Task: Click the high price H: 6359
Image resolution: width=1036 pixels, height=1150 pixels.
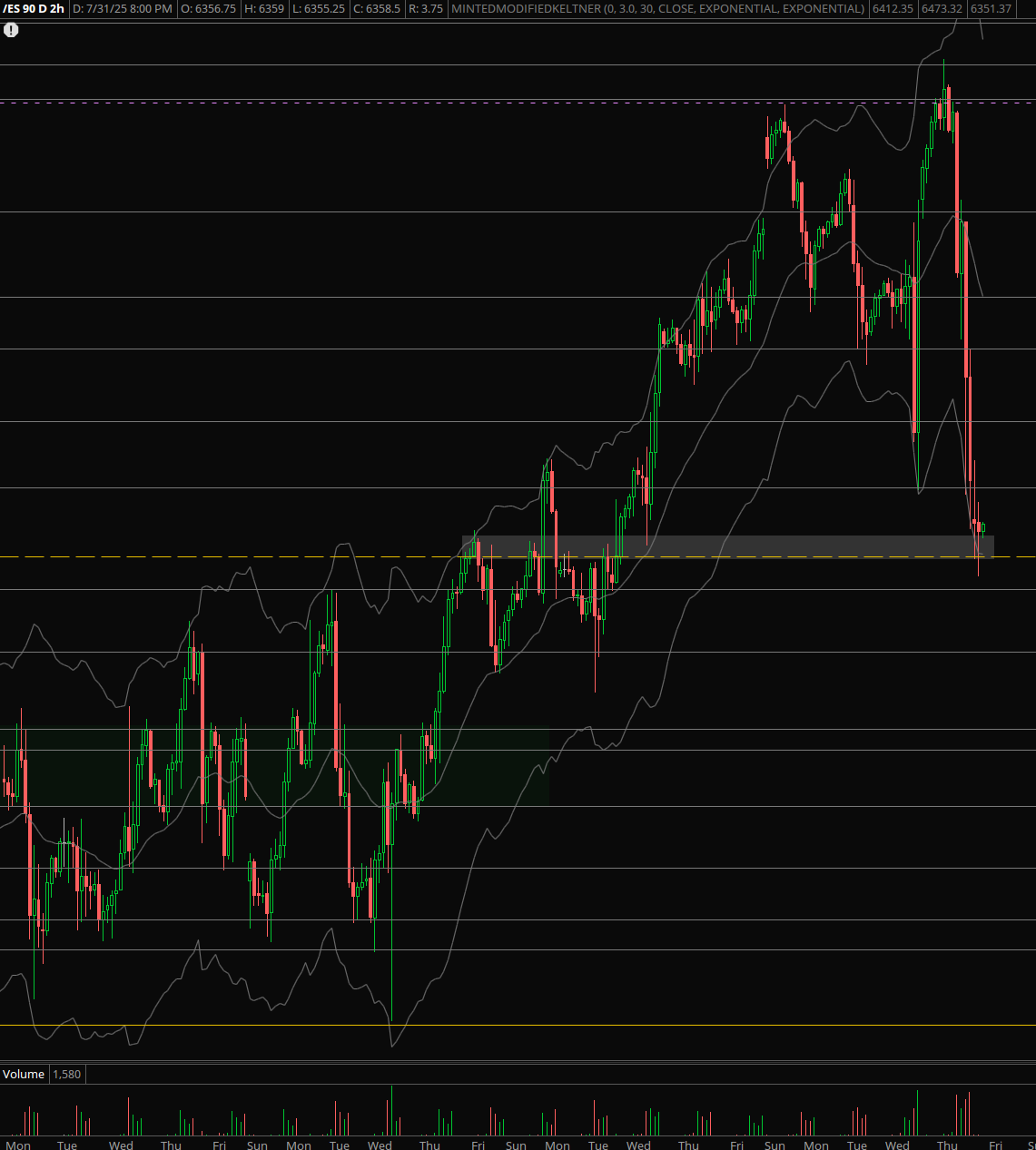Action: (x=264, y=9)
